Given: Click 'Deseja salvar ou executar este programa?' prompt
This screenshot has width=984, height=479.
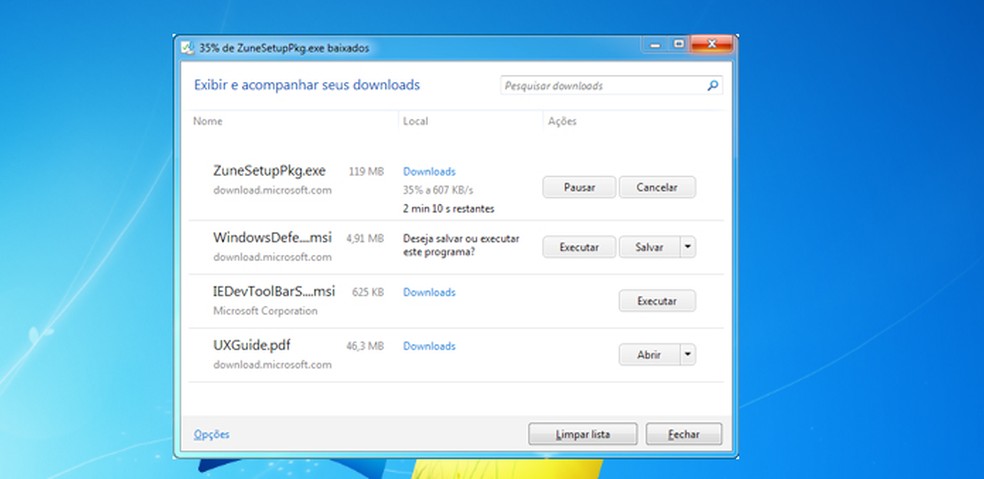Looking at the screenshot, I should (x=461, y=247).
